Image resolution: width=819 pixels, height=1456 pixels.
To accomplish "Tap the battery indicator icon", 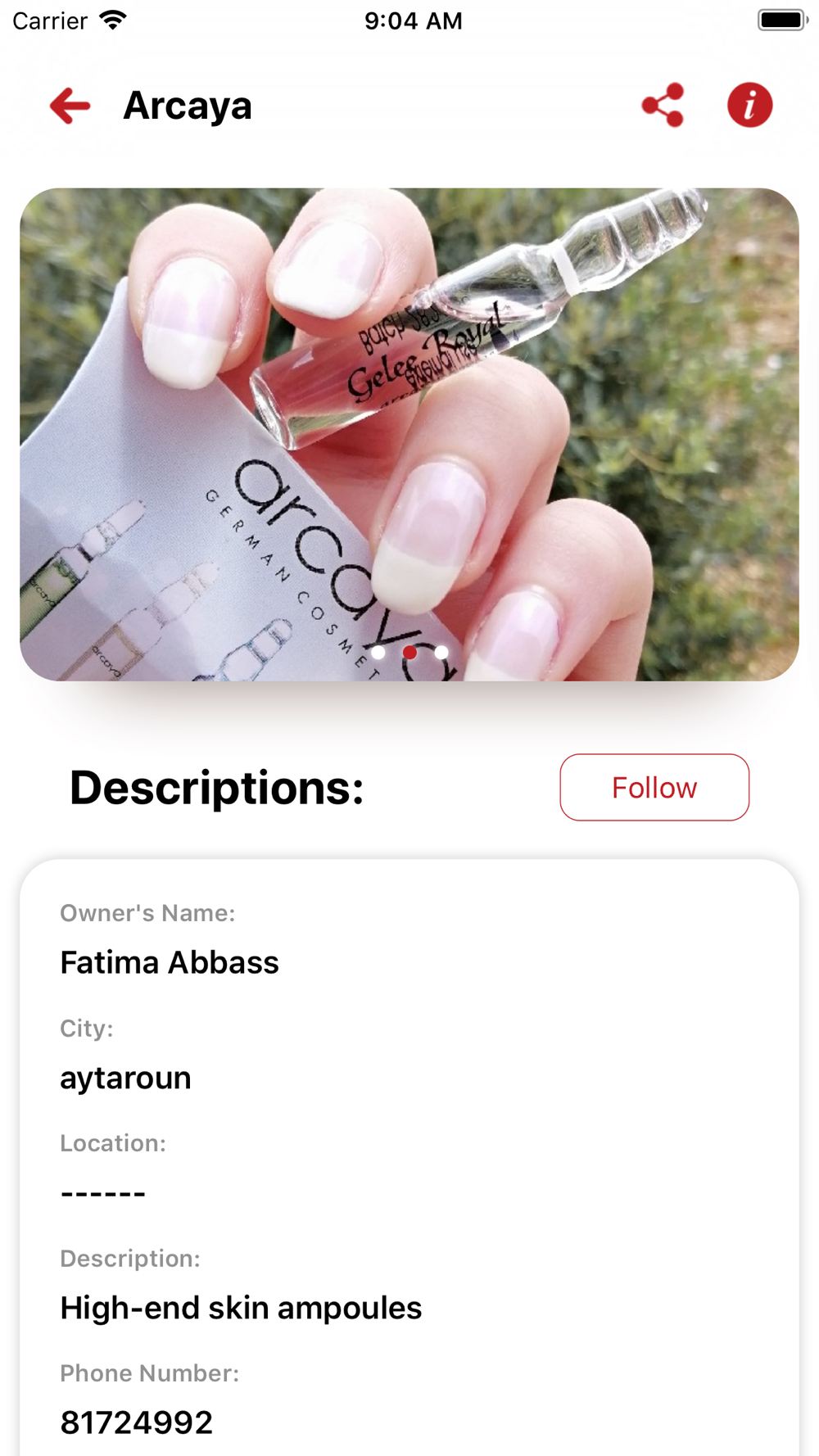I will click(x=782, y=20).
